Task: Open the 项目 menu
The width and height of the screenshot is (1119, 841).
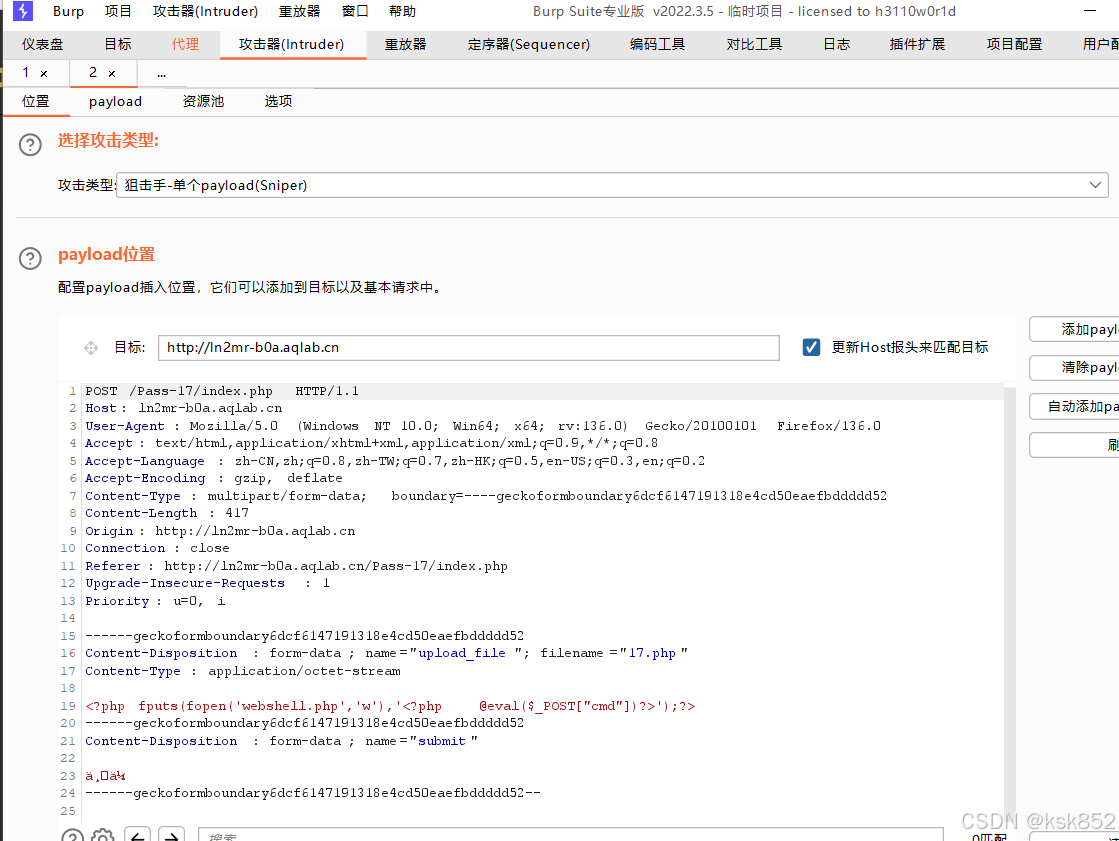Action: [x=118, y=11]
